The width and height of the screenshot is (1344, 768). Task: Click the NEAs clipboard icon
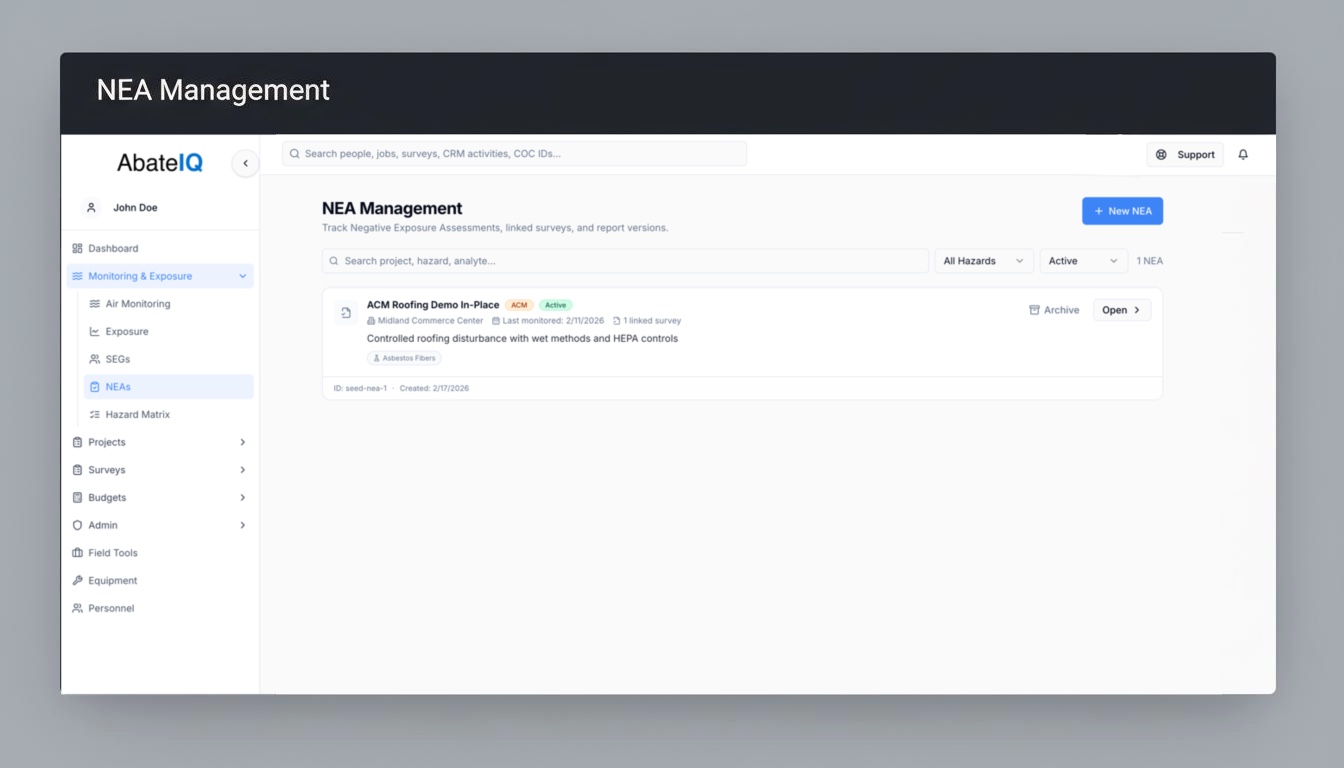(x=95, y=387)
